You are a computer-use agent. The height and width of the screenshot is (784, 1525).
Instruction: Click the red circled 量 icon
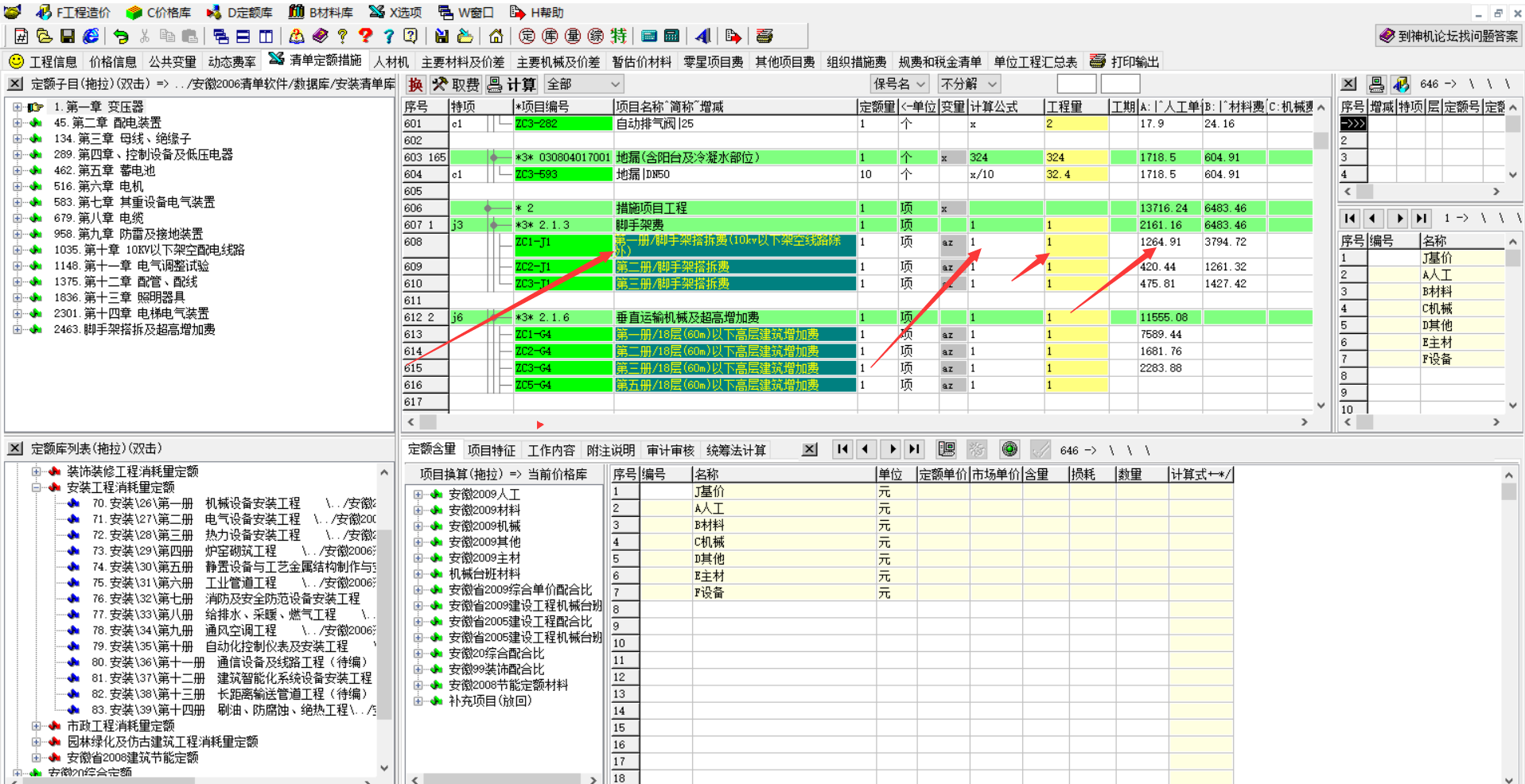pos(573,37)
